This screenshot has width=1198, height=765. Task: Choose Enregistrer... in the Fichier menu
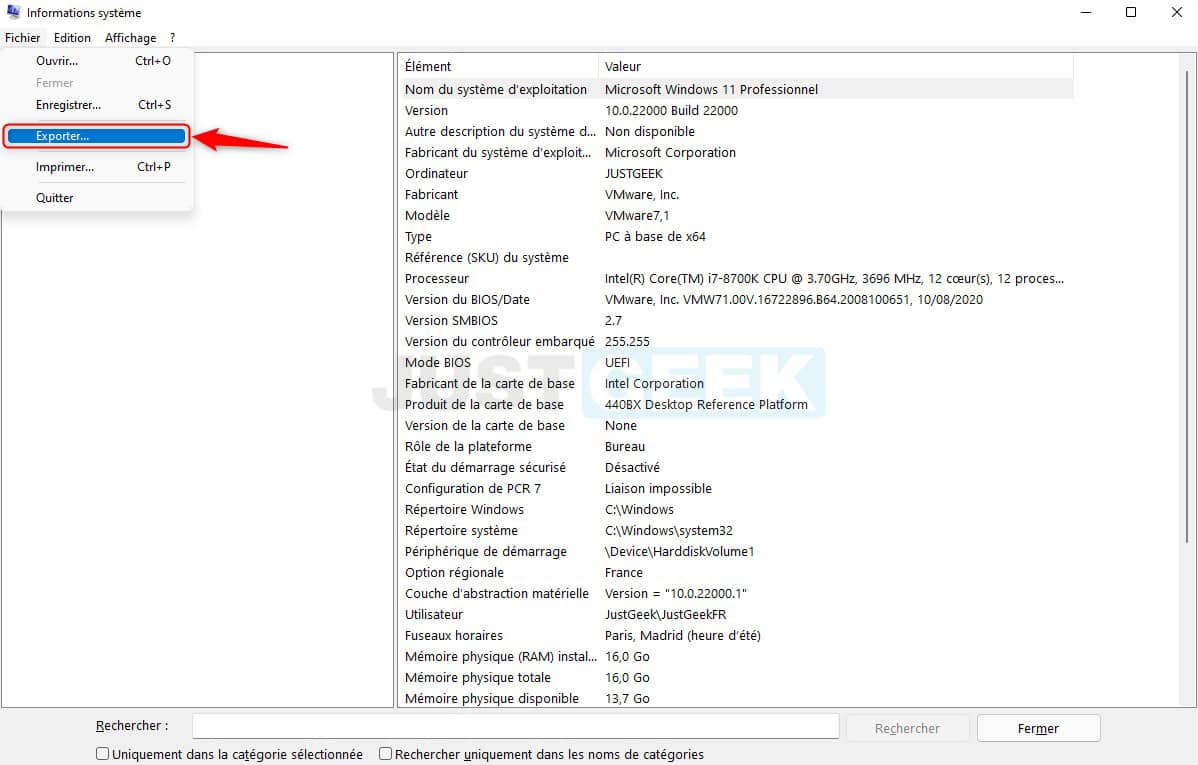(97, 105)
